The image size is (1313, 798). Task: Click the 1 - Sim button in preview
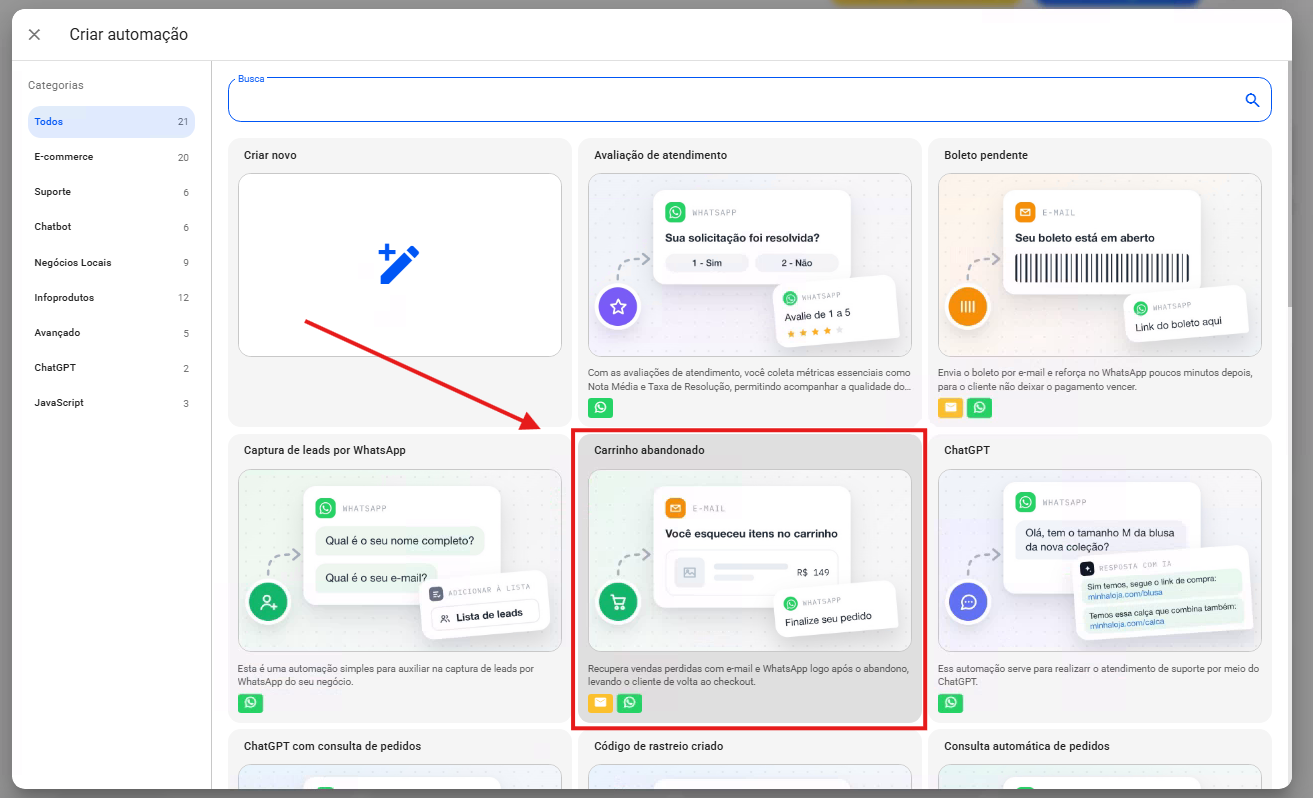tap(707, 263)
